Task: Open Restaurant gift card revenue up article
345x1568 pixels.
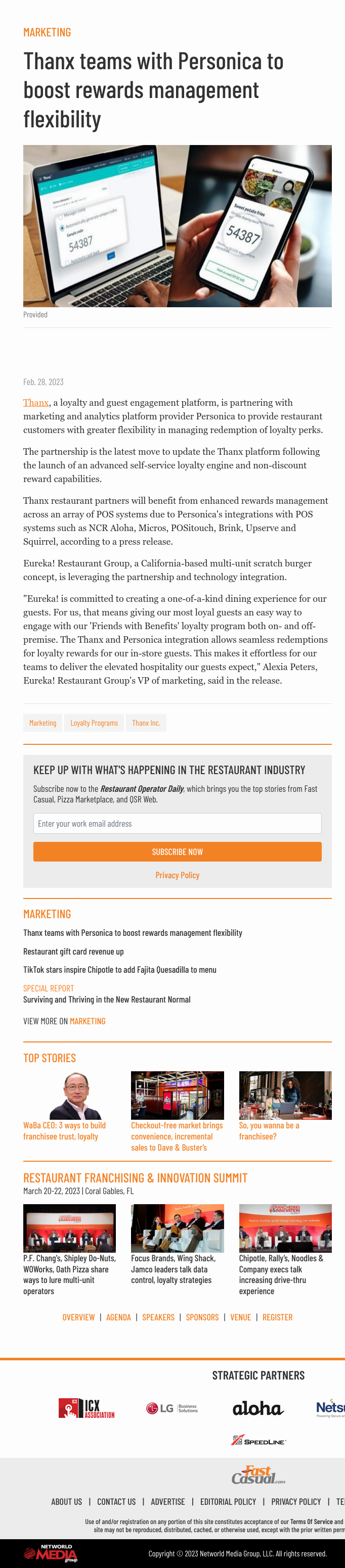Action: pyautogui.click(x=73, y=951)
